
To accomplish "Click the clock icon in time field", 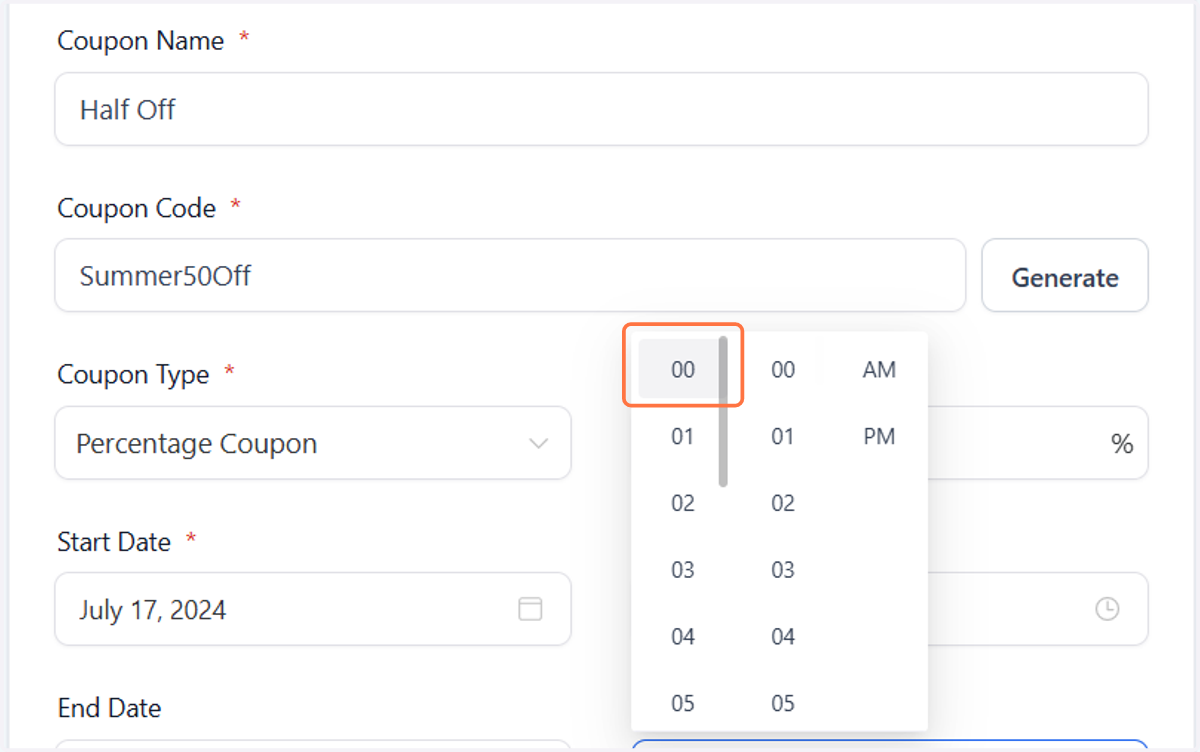I will (x=1107, y=609).
